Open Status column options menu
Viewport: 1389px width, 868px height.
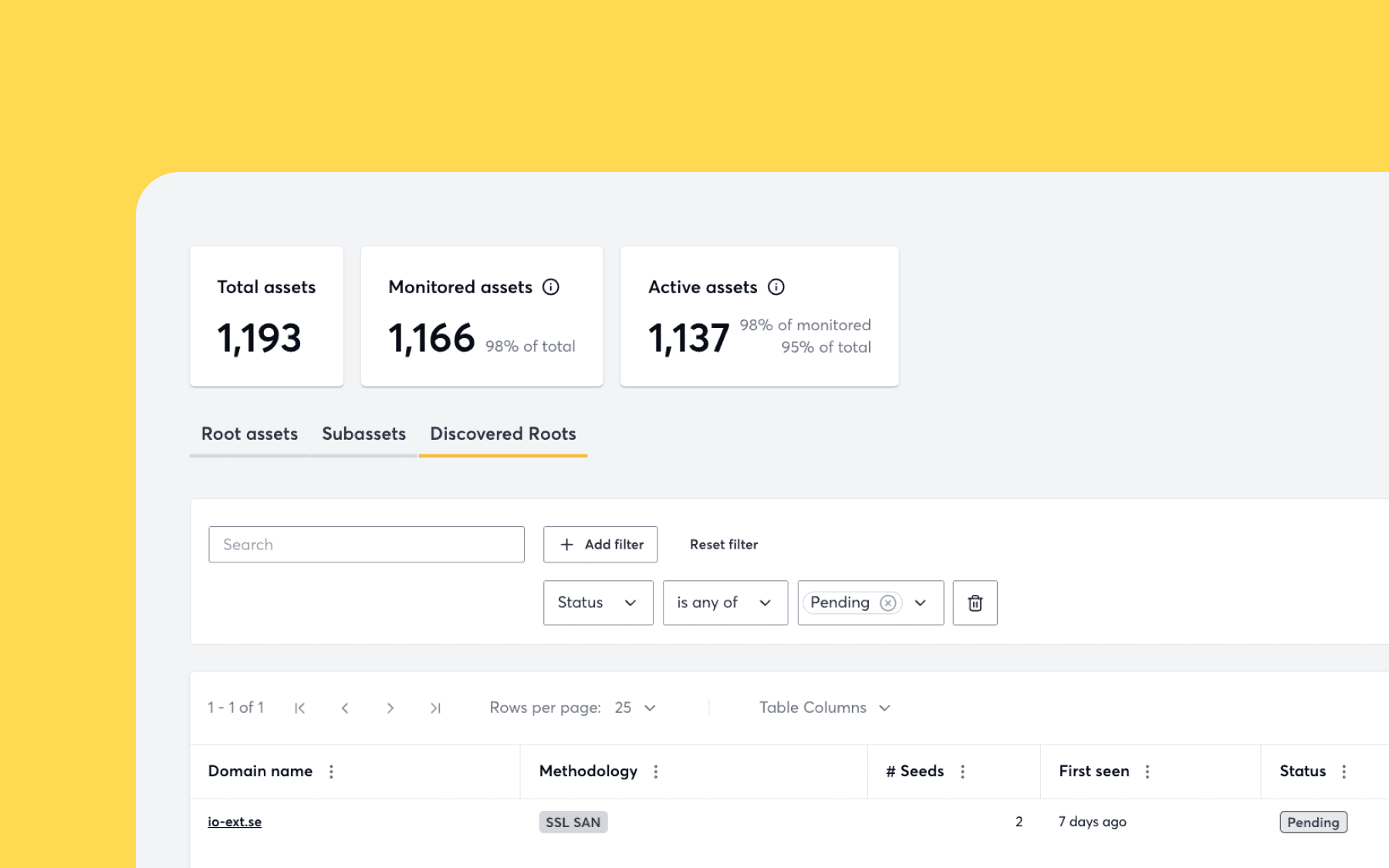click(x=1344, y=772)
